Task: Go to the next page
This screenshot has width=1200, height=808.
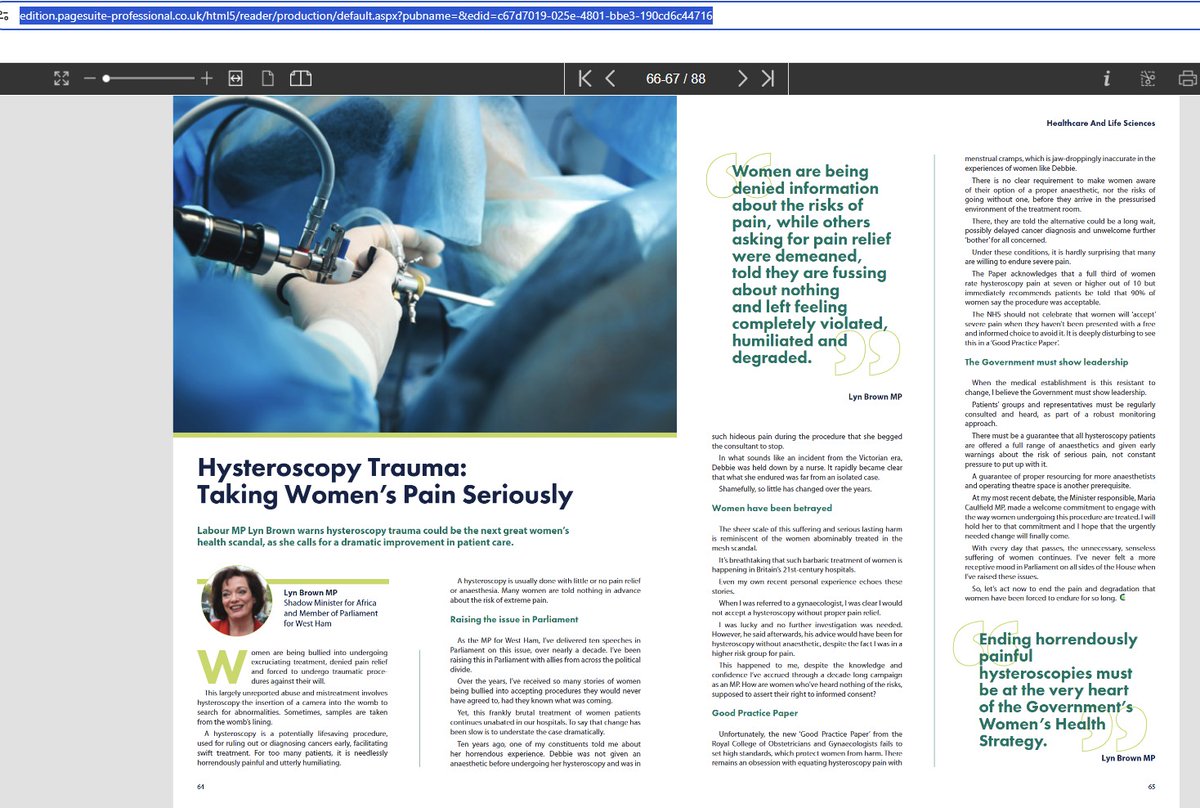Action: (x=743, y=78)
